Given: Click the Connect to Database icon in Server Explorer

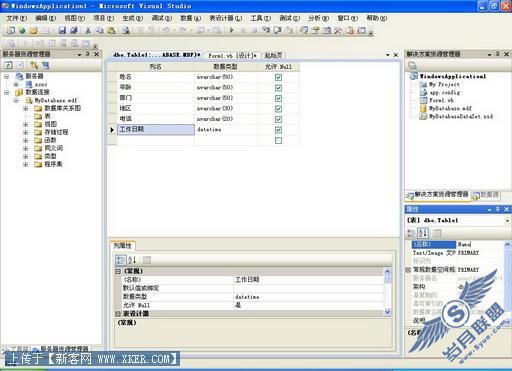Looking at the screenshot, I should click(34, 65).
